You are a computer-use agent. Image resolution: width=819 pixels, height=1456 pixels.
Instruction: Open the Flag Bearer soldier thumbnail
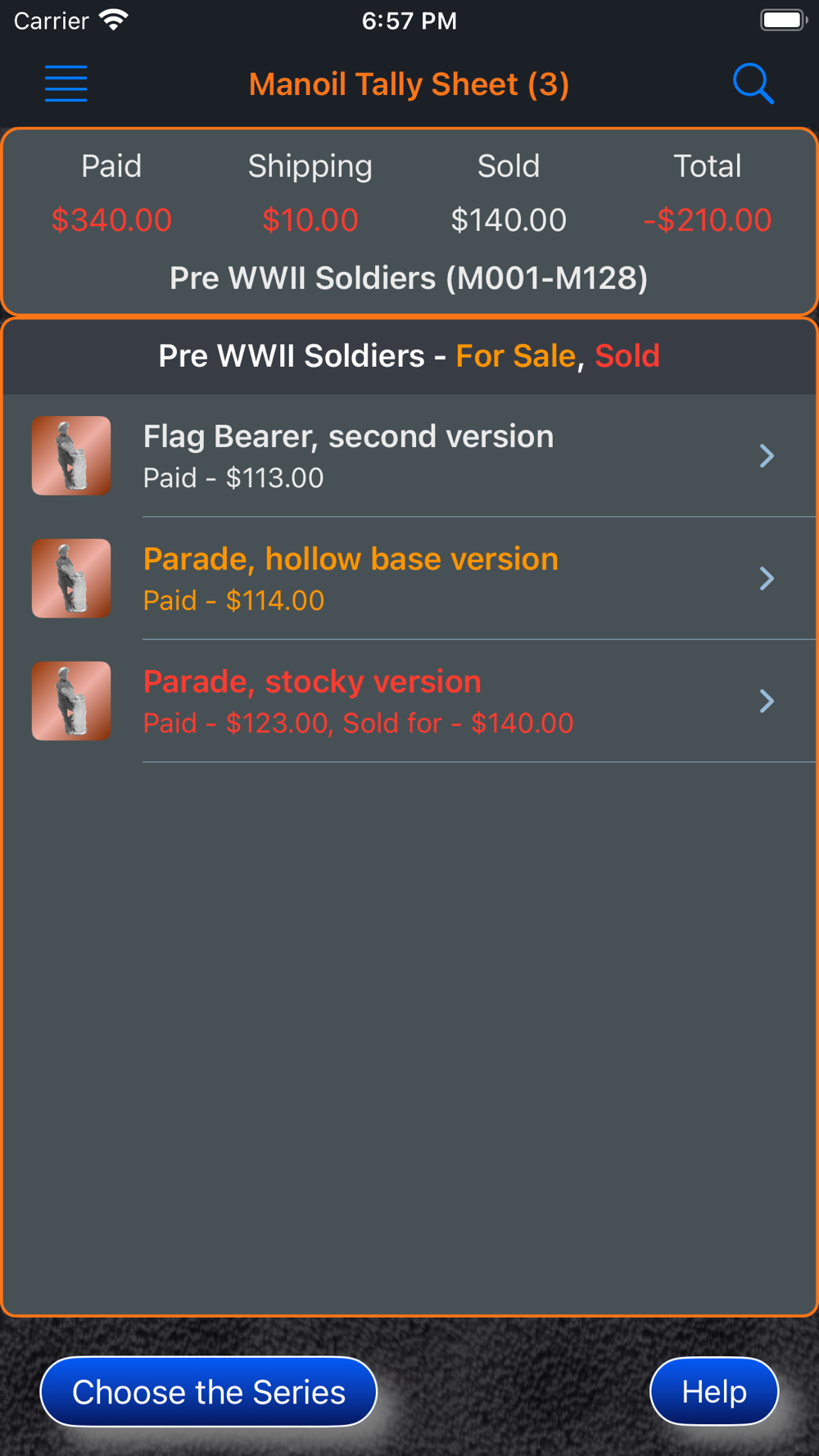pos(71,455)
